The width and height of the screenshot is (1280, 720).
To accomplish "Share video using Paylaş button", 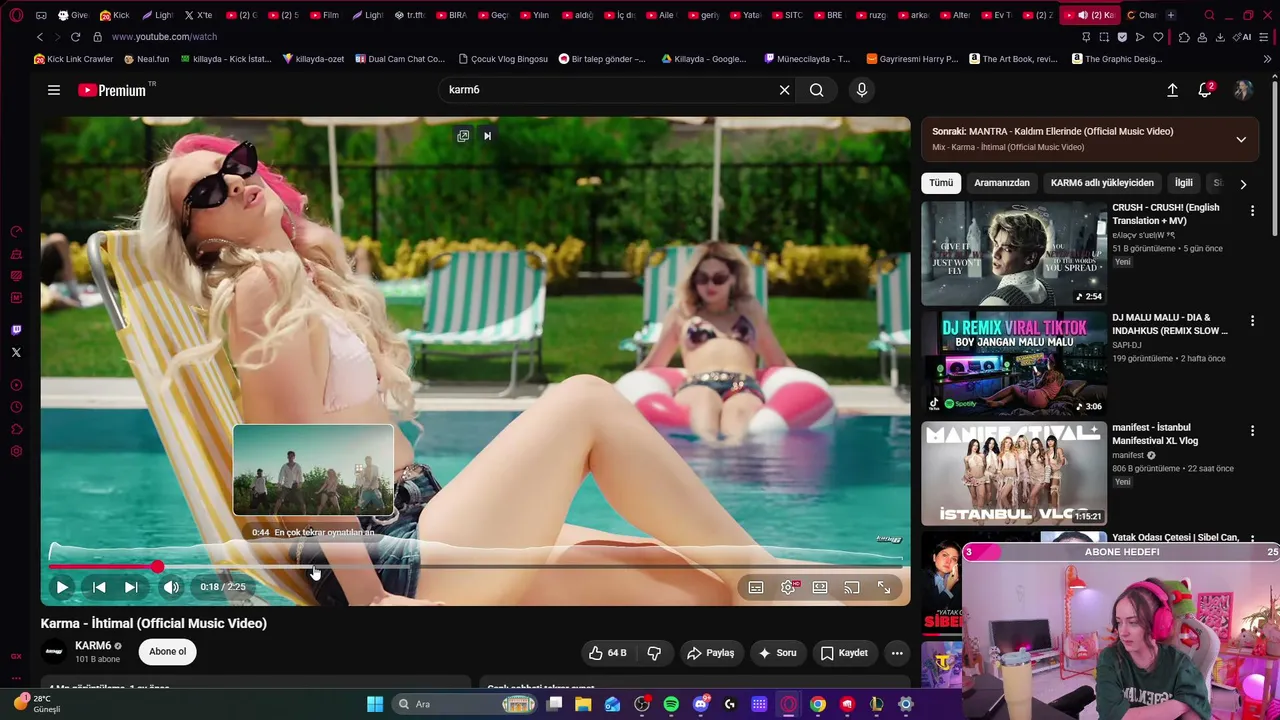I will (711, 653).
